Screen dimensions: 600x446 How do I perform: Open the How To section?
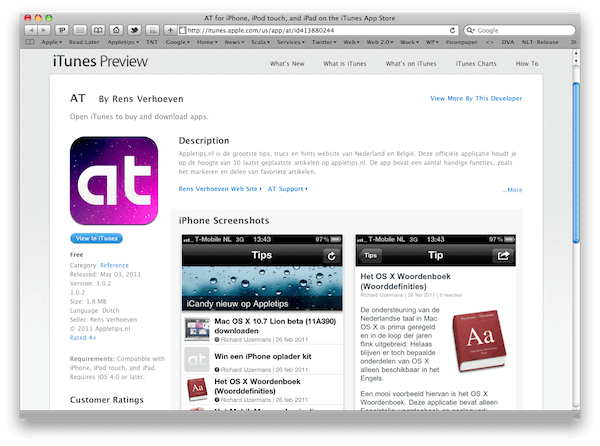coord(527,64)
